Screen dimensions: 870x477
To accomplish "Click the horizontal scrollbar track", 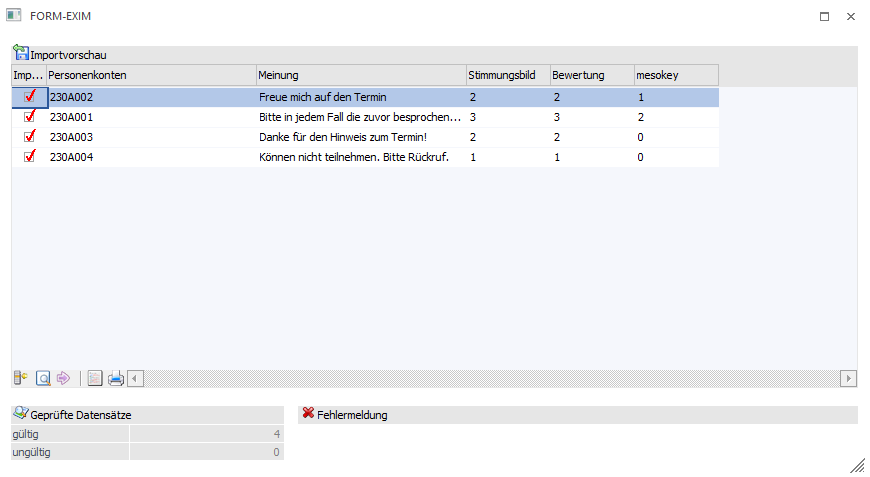I will click(492, 379).
